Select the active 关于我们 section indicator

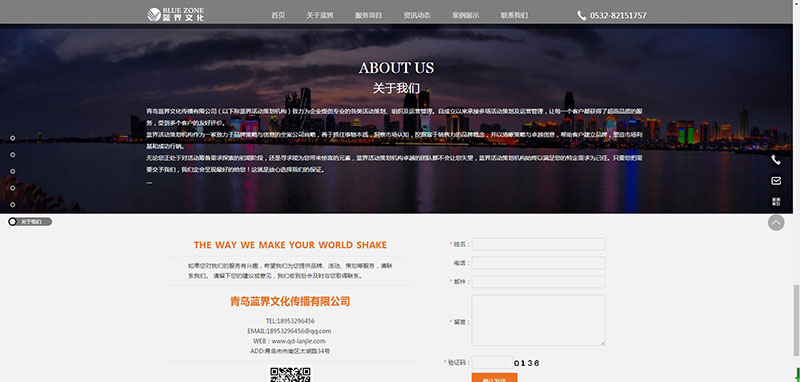pyautogui.click(x=30, y=222)
